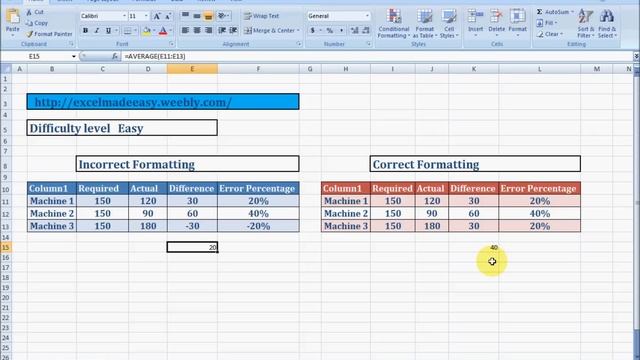The height and width of the screenshot is (360, 640).
Task: Set Middle Align vertical alignment
Action: coord(197,16)
